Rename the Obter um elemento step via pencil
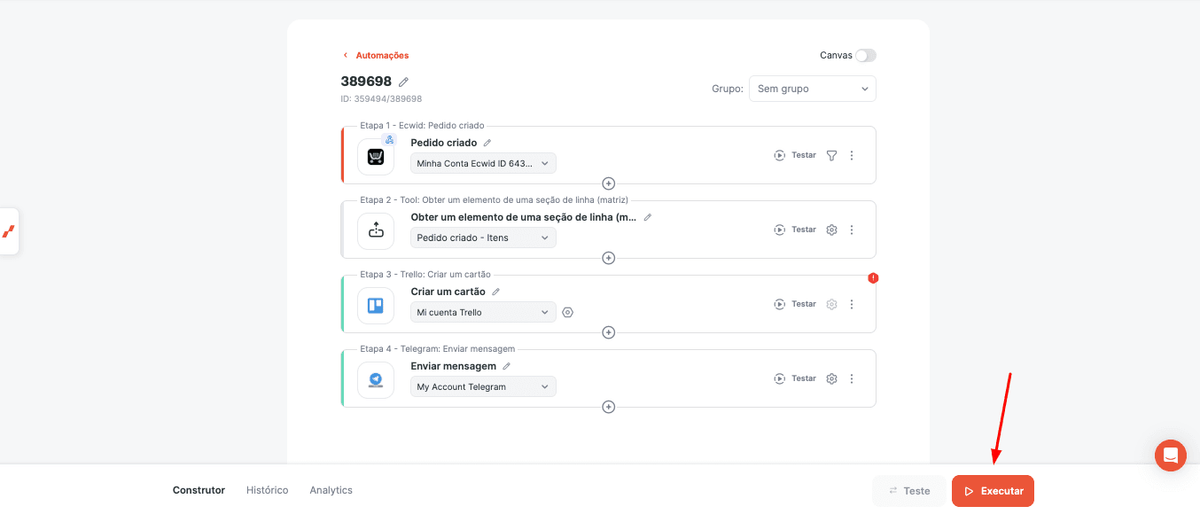The height and width of the screenshot is (514, 1200). (647, 217)
